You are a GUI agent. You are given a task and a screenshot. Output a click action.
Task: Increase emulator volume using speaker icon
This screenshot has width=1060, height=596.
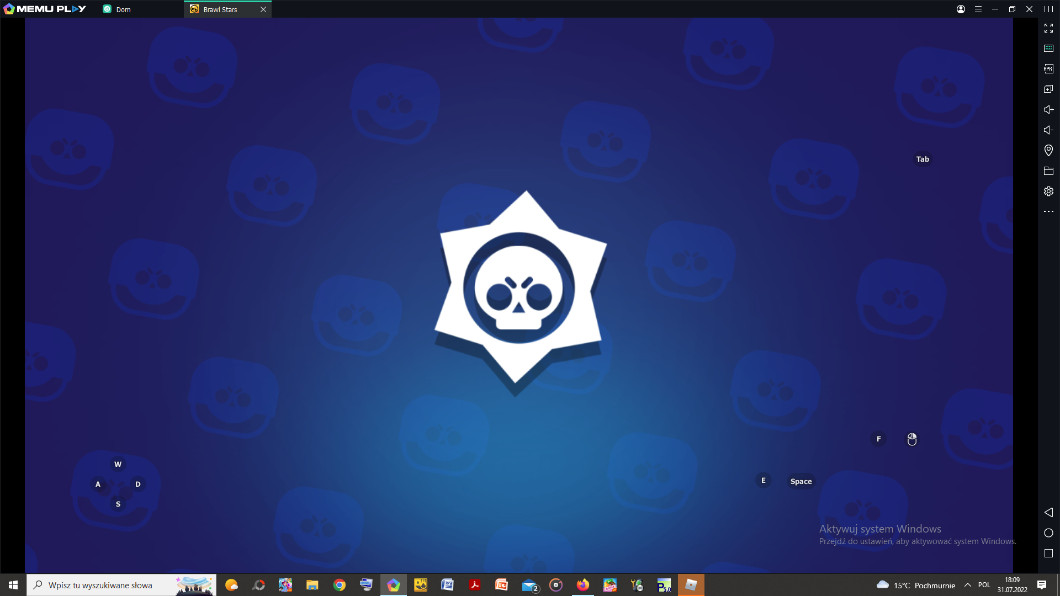[x=1048, y=110]
